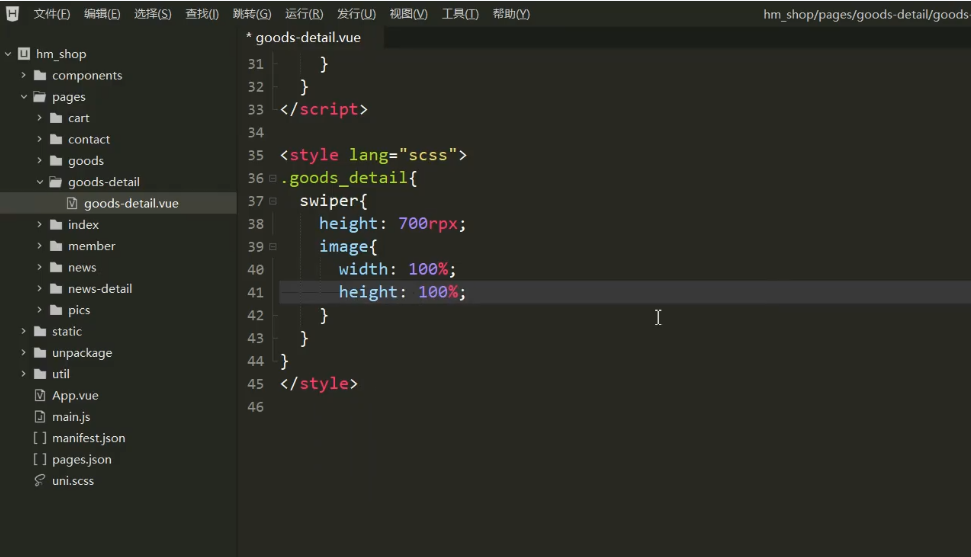
Task: Click the style lang="scss" opening tag
Action: coord(373,155)
